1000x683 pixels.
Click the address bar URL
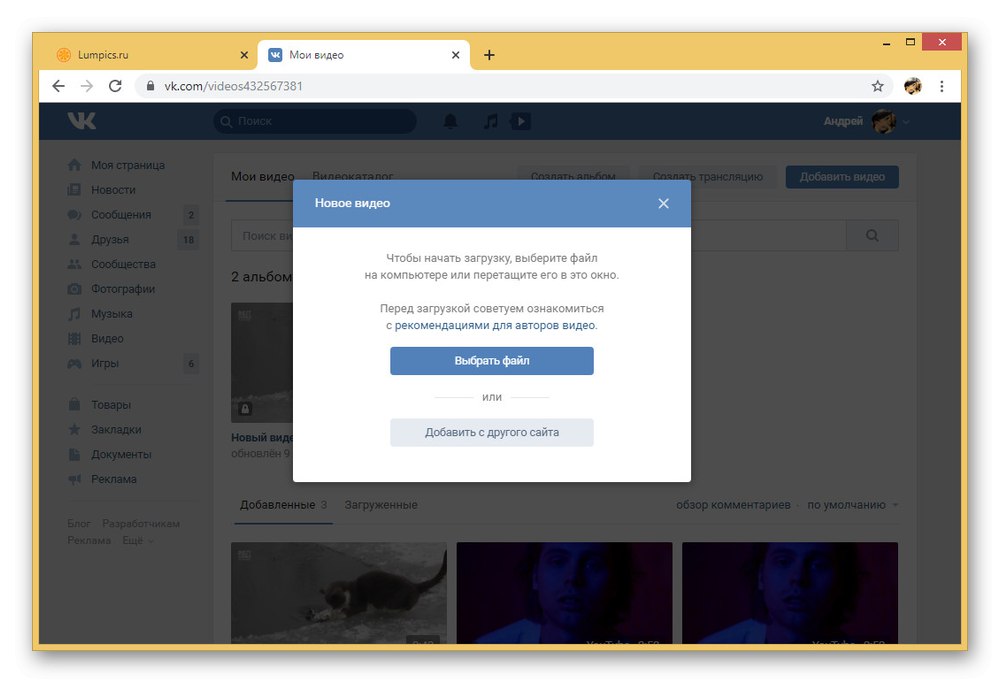[233, 86]
